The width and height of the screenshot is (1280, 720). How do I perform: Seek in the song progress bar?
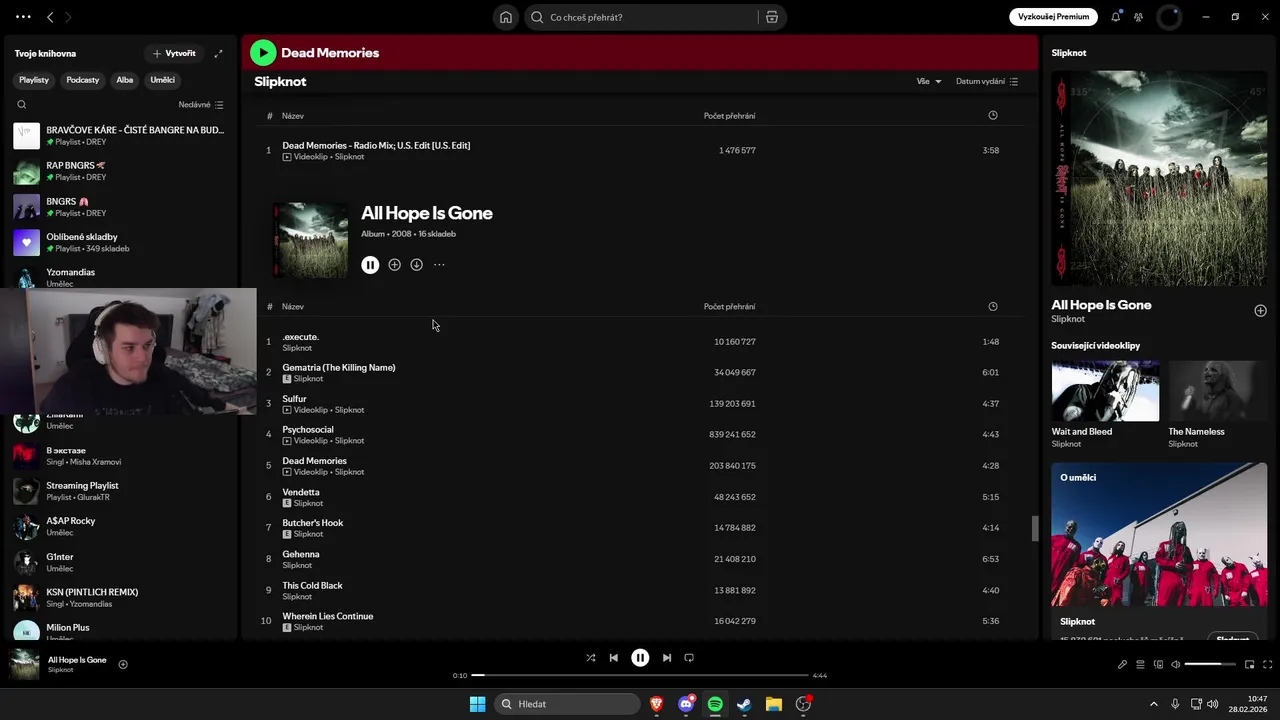coord(640,675)
